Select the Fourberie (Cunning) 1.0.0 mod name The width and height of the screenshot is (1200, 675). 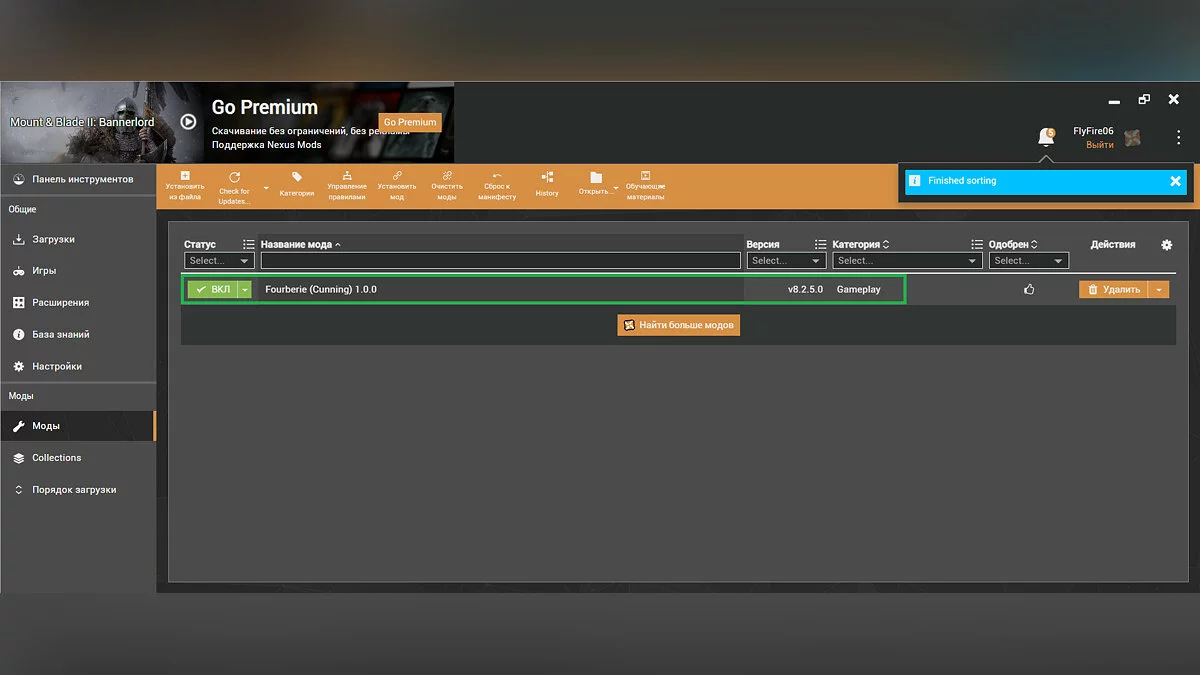pos(321,289)
